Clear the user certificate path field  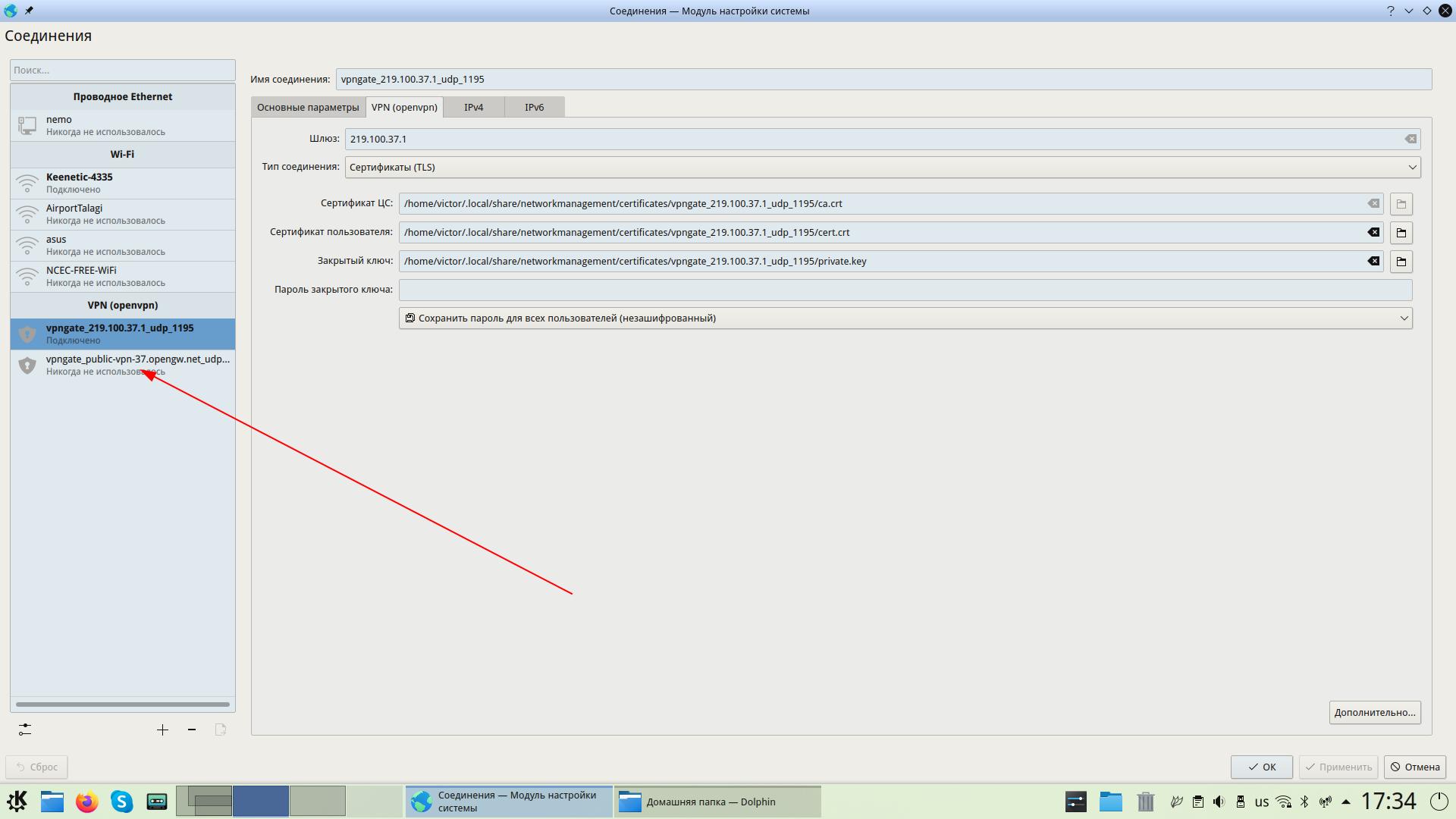[1373, 232]
